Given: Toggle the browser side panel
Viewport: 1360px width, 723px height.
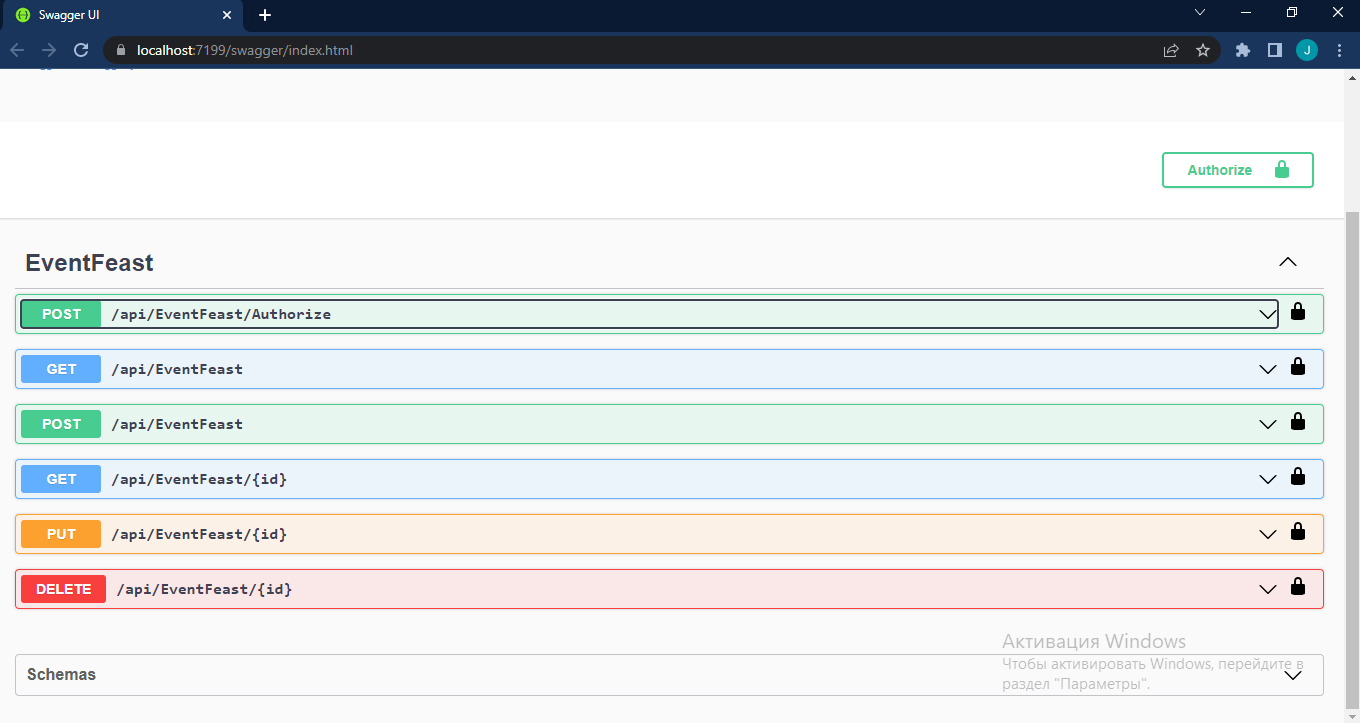Looking at the screenshot, I should pyautogui.click(x=1275, y=50).
